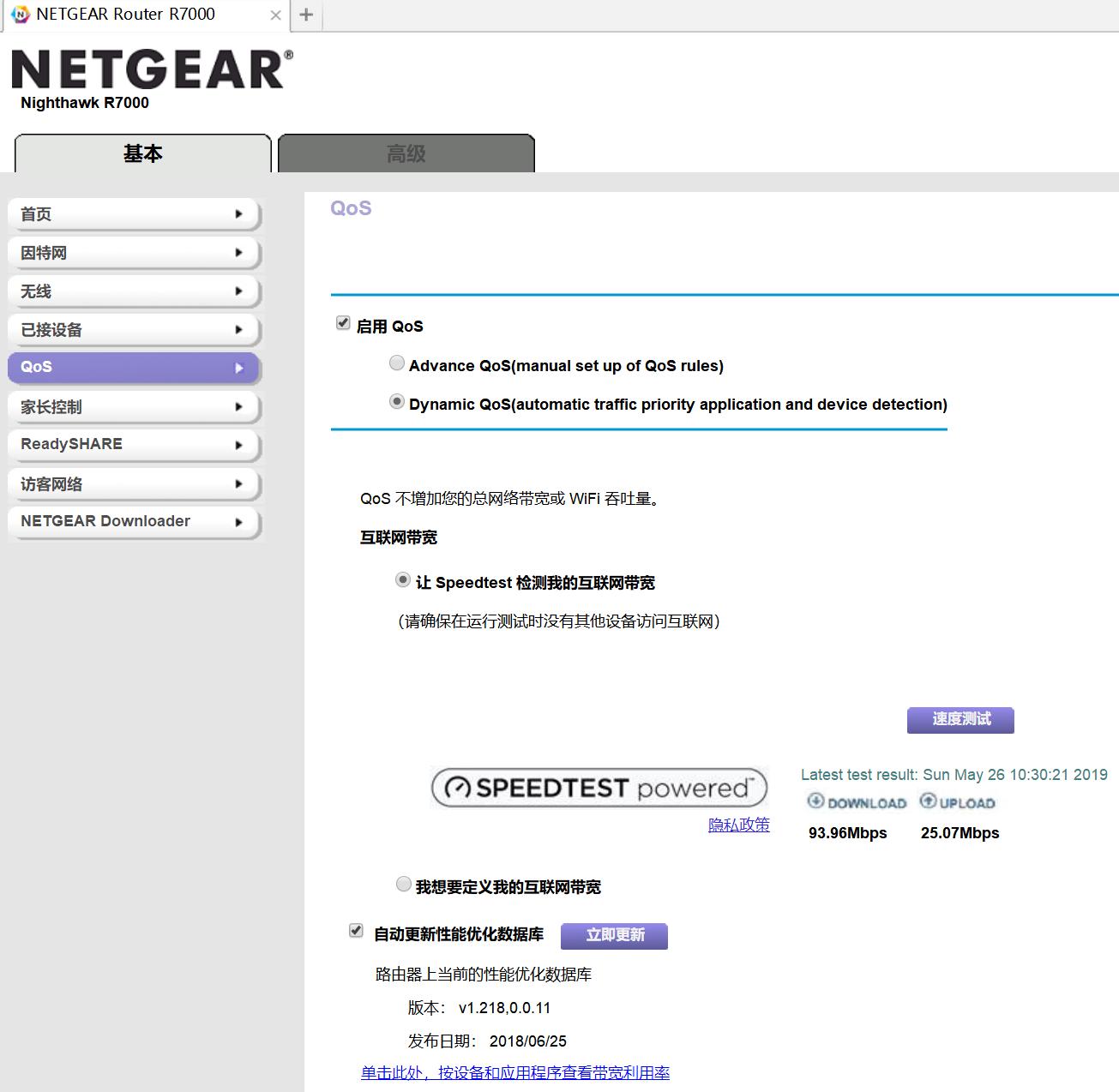Open ReadySHARE in the sidebar
Viewport: 1119px width, 1092px height.
pyautogui.click(x=134, y=445)
